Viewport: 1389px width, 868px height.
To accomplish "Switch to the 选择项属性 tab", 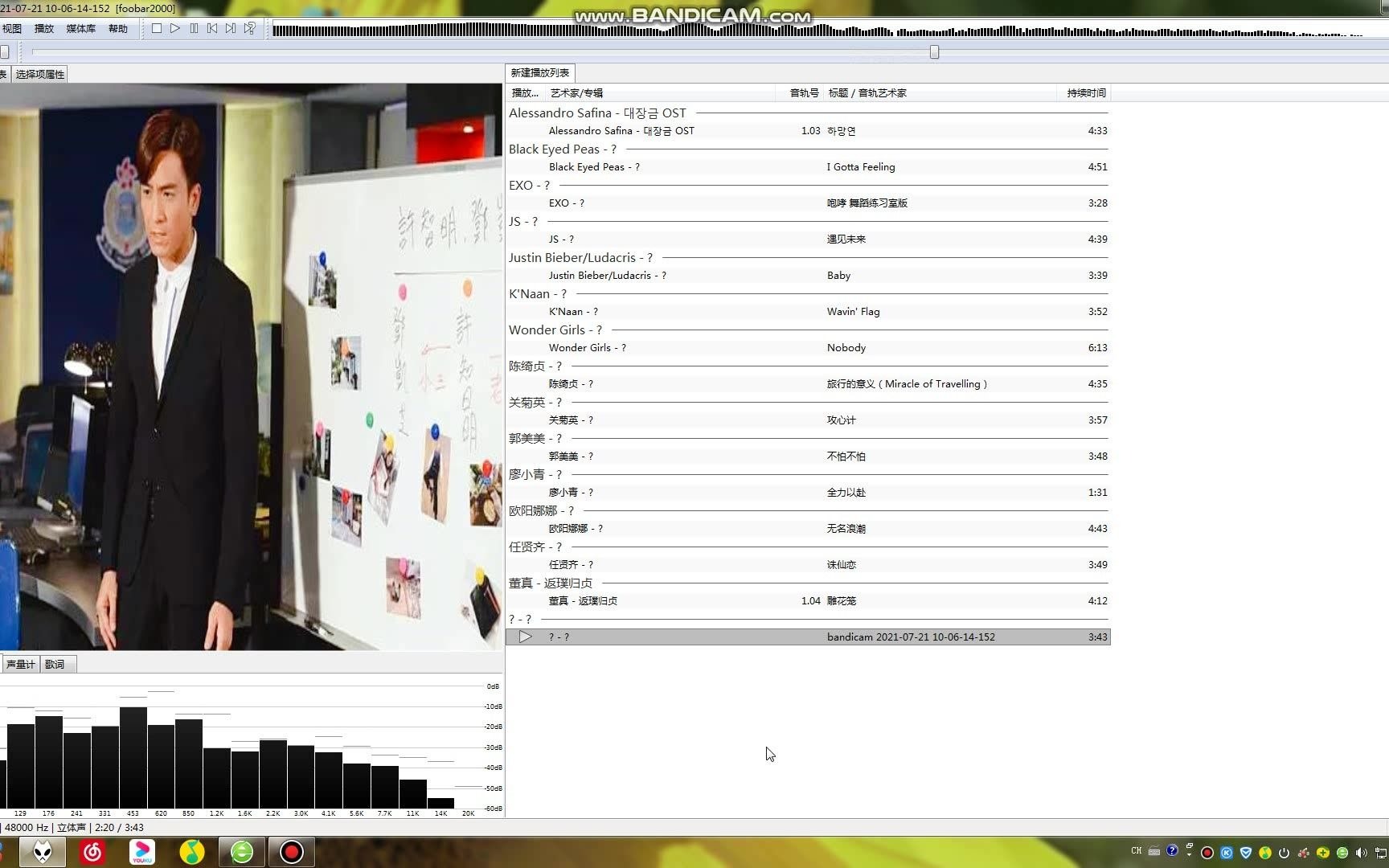I will tap(40, 74).
